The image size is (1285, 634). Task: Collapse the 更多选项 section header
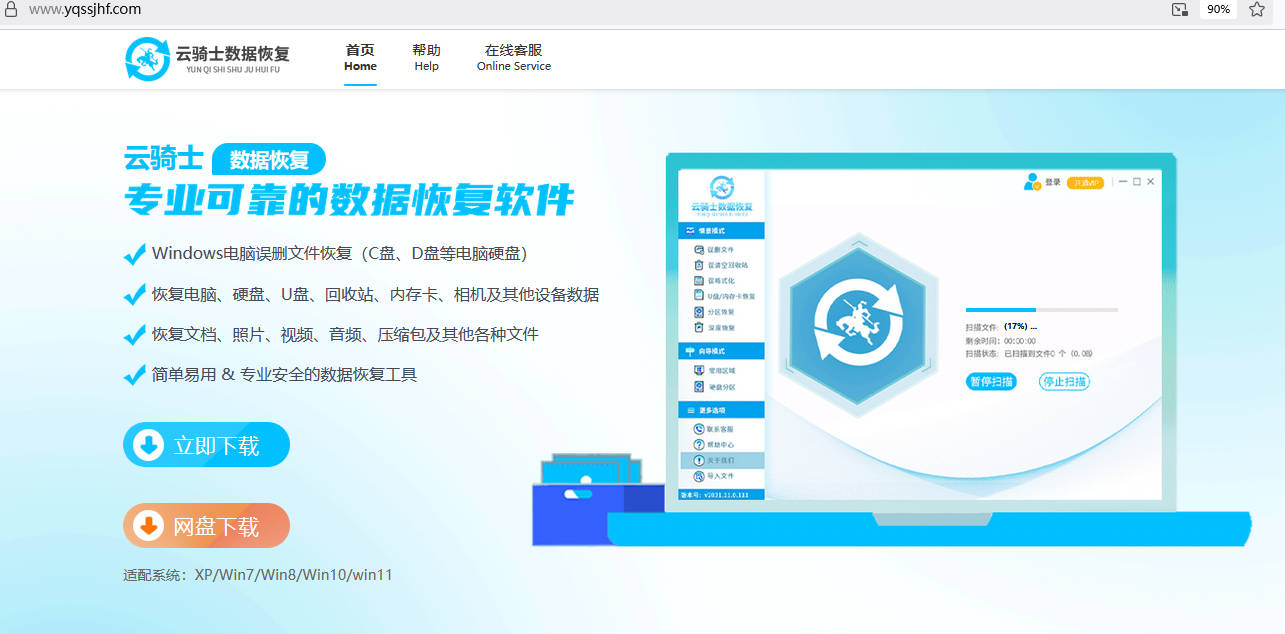pos(721,410)
